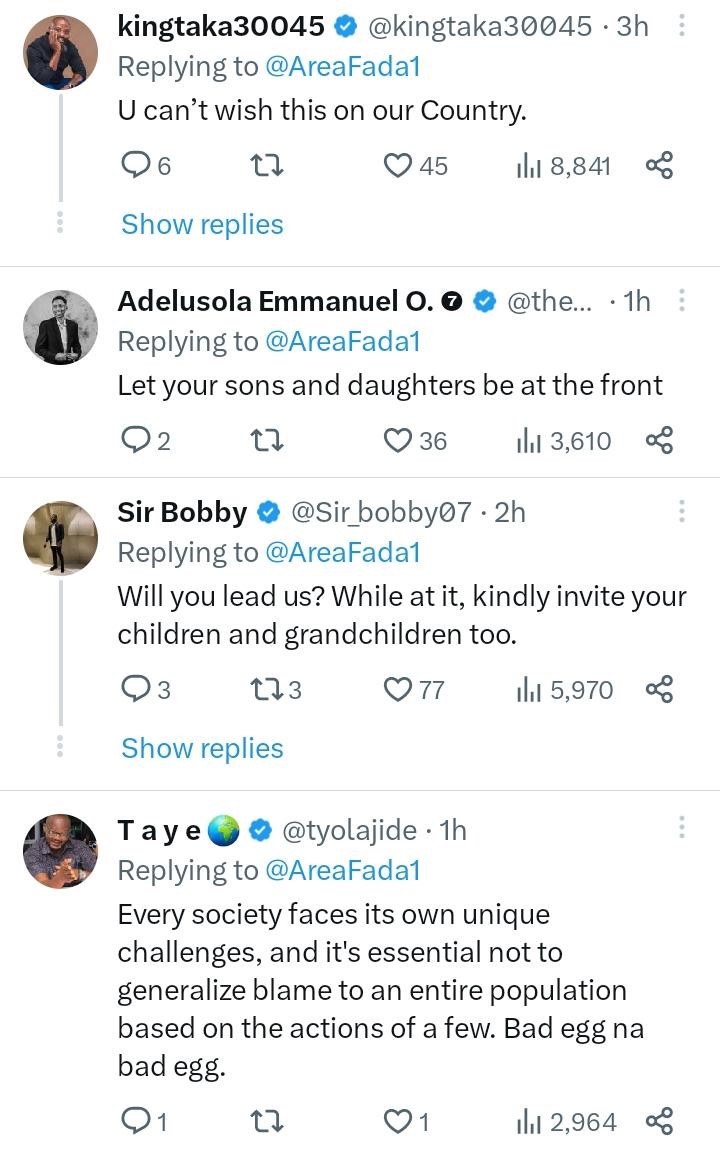The height and width of the screenshot is (1154, 720).
Task: Like Adelusola Emmanuel's tweet
Action: coord(399,440)
